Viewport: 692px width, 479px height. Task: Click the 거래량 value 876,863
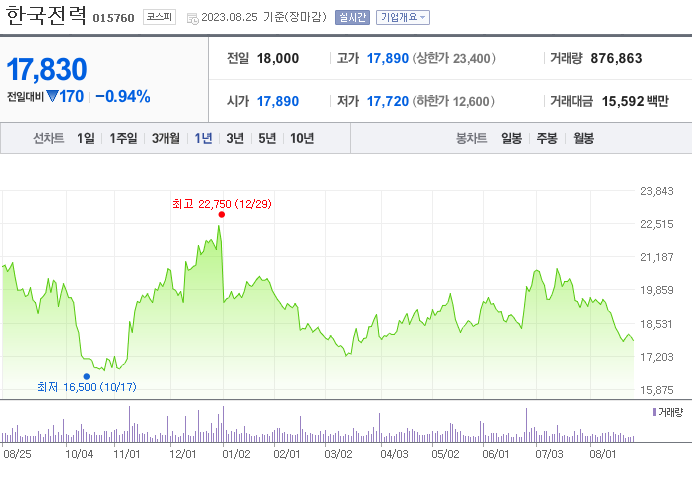tap(616, 58)
